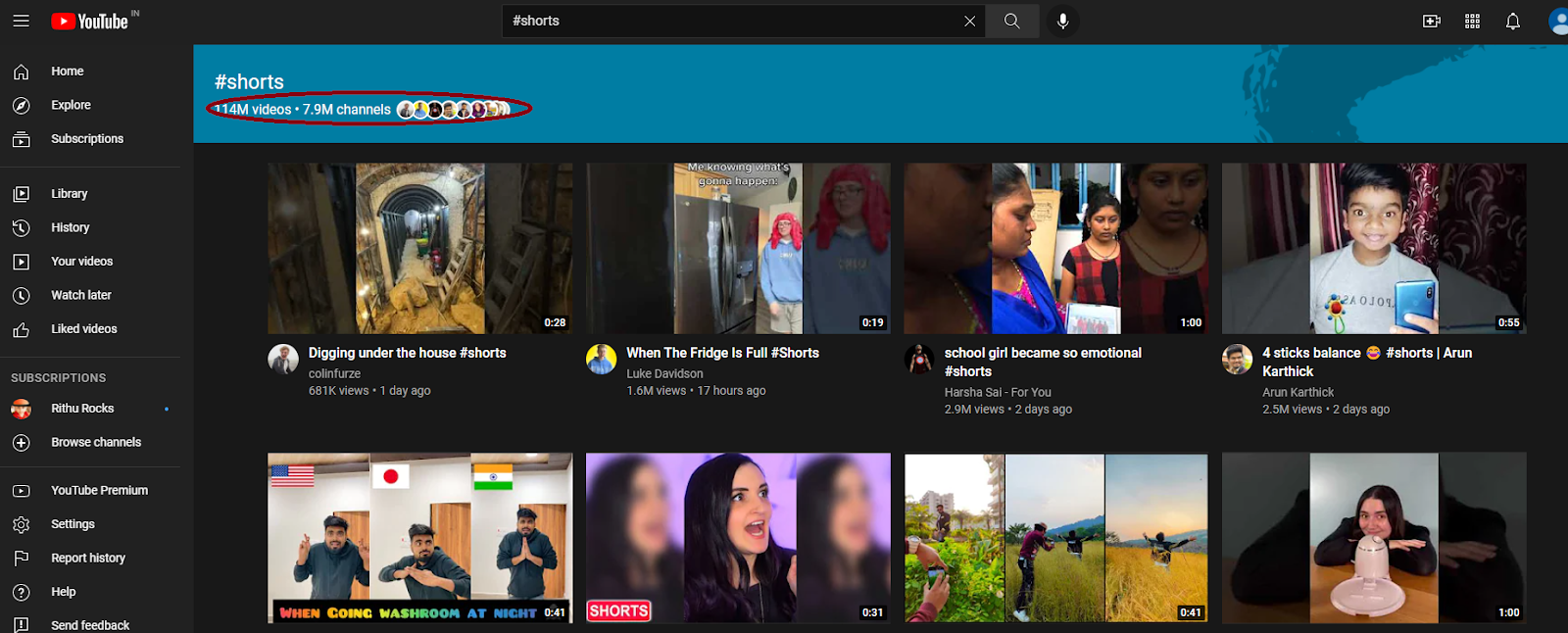This screenshot has width=1568, height=633.
Task: Click the 1.6M views • 17 hours ago text
Action: coord(696,390)
